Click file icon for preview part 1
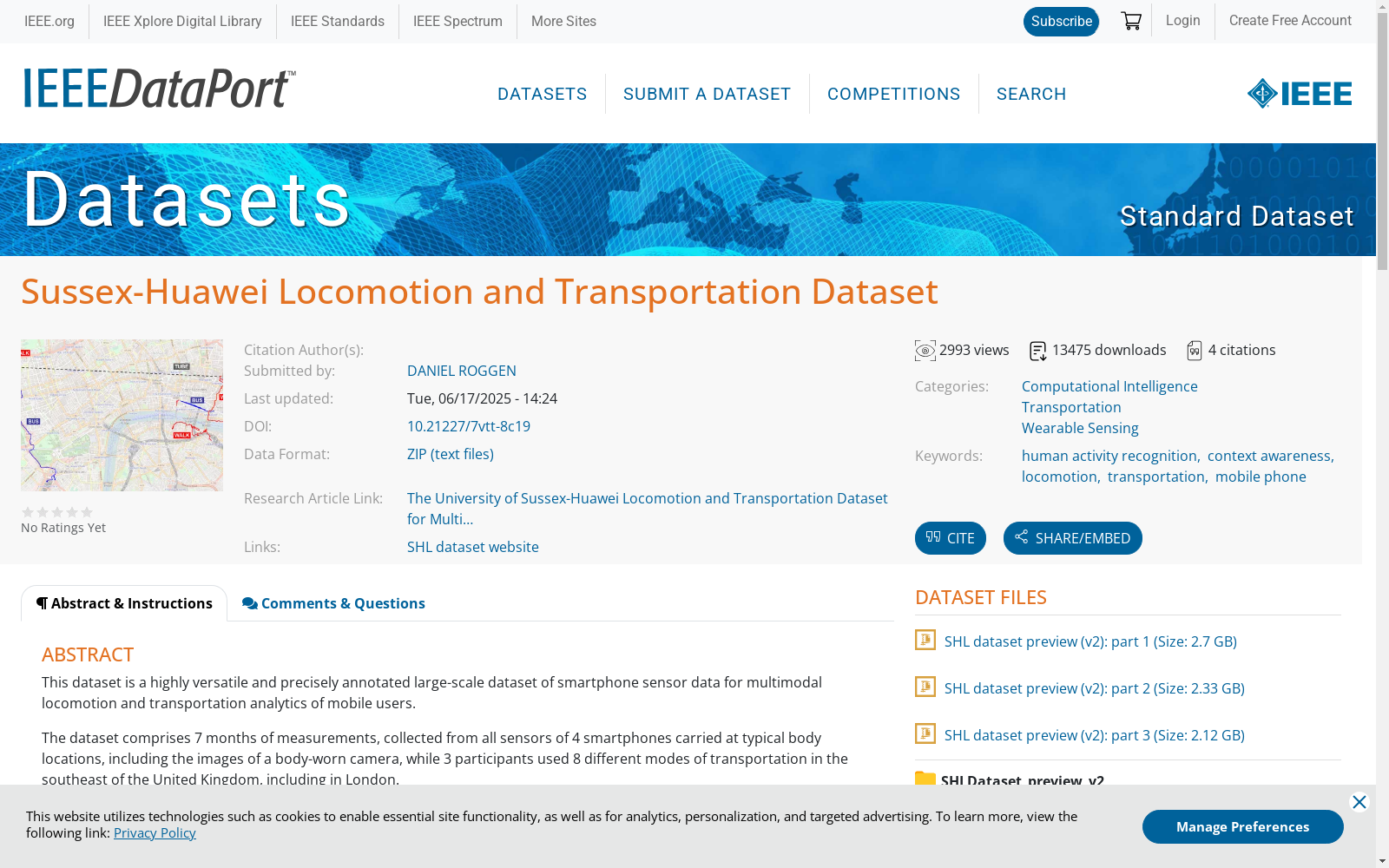 [x=925, y=640]
